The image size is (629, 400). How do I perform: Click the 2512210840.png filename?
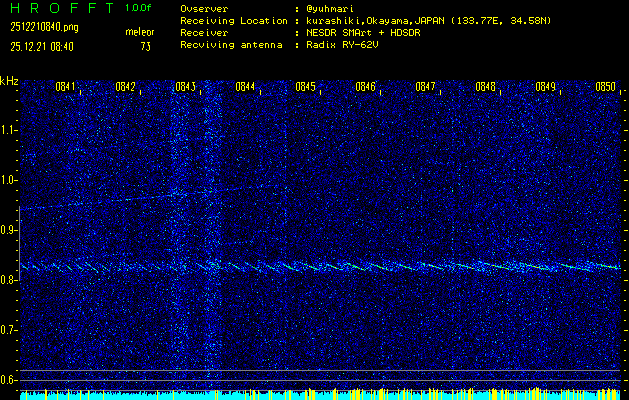point(43,27)
